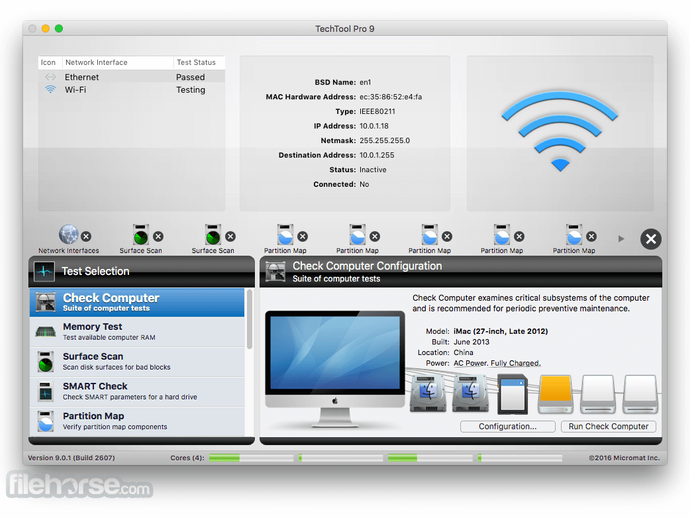Click the Memory Test RAM chip icon
Screen dimensions: 690x518
pyautogui.click(x=46, y=331)
